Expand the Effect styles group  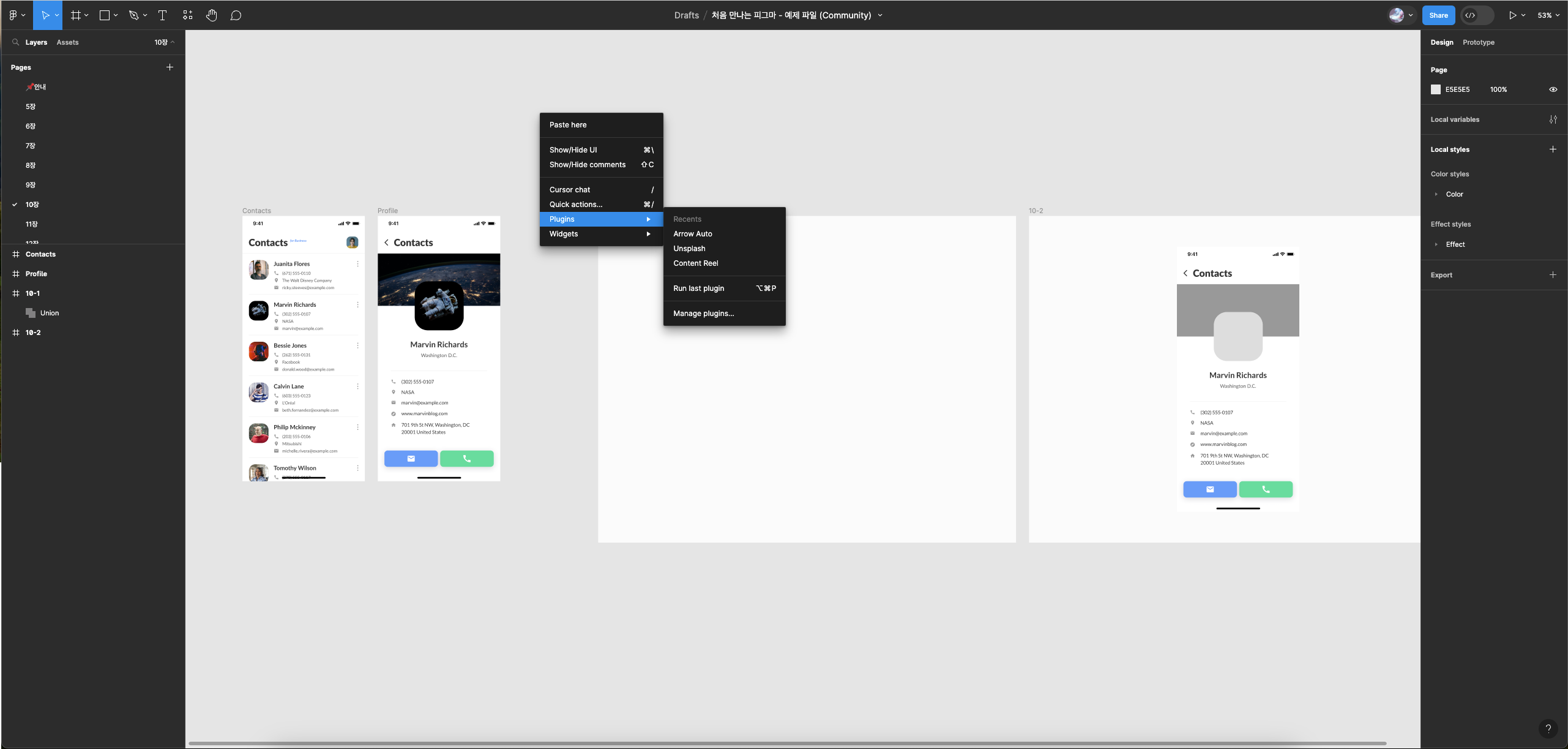(x=1436, y=244)
